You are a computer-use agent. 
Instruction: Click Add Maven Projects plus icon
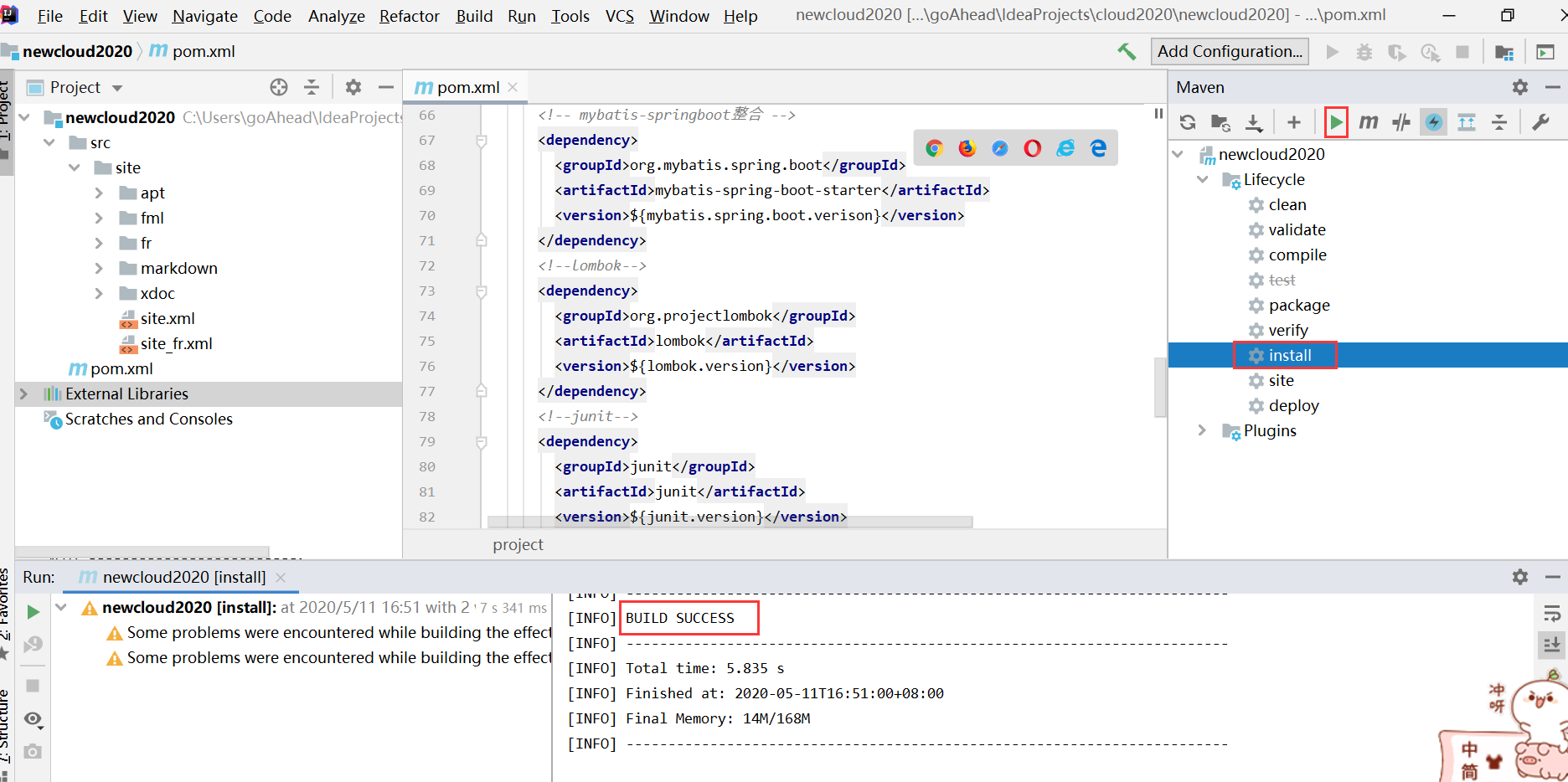click(x=1294, y=122)
